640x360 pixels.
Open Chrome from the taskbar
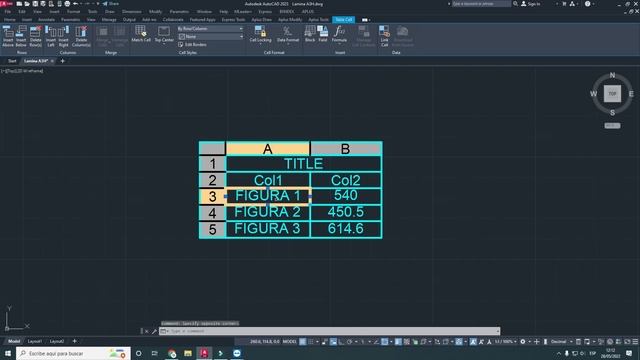172,353
